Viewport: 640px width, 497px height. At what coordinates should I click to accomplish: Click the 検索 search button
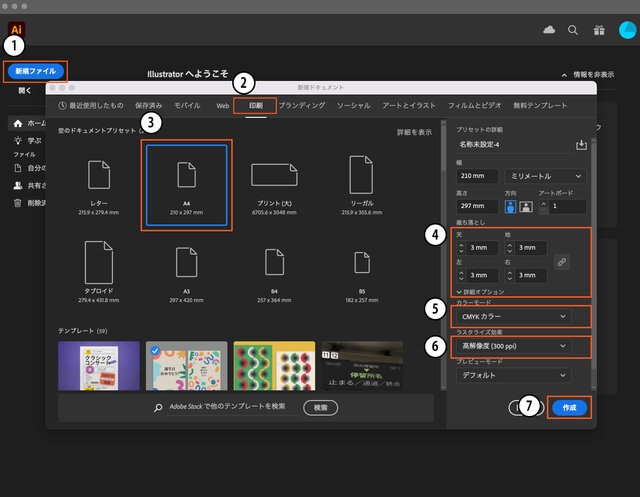point(320,408)
